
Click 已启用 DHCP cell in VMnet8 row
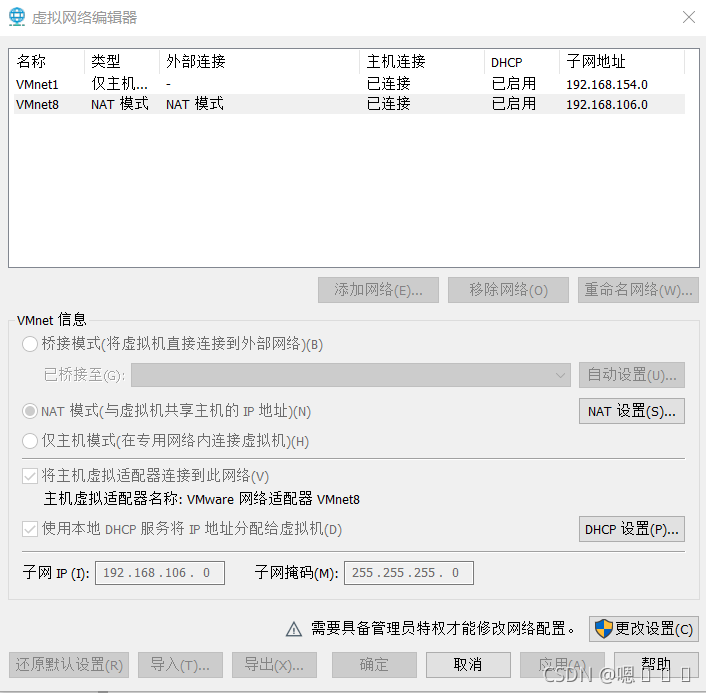514,104
